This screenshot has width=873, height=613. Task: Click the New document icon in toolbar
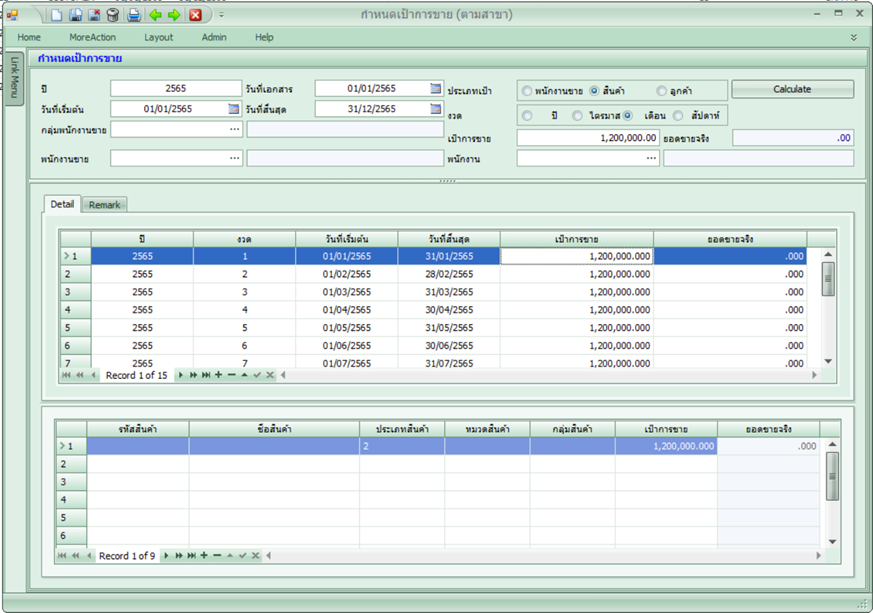pyautogui.click(x=57, y=15)
